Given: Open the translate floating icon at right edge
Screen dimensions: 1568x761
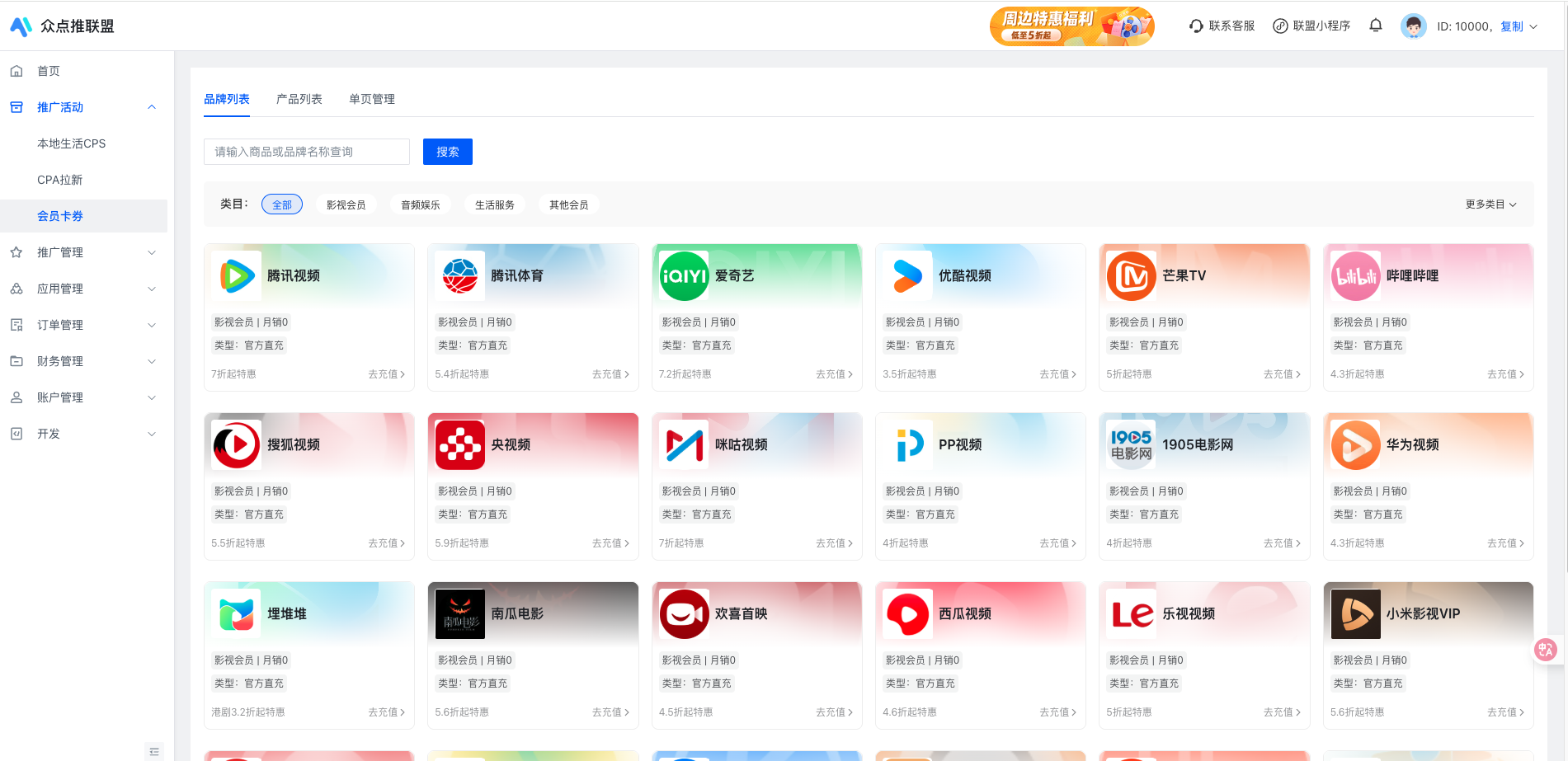Looking at the screenshot, I should coord(1545,650).
